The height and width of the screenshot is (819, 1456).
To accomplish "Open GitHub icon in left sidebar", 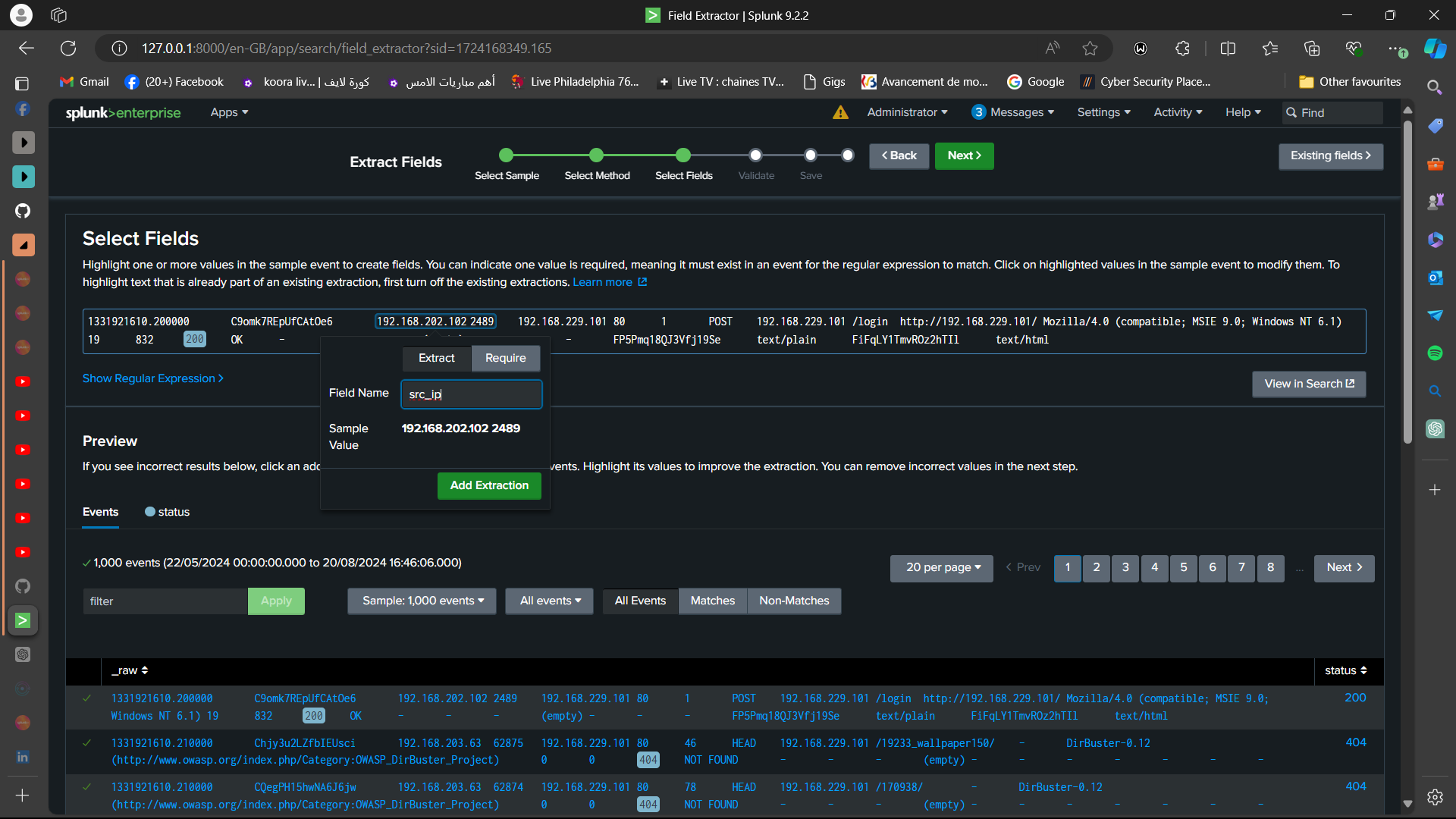I will [23, 211].
